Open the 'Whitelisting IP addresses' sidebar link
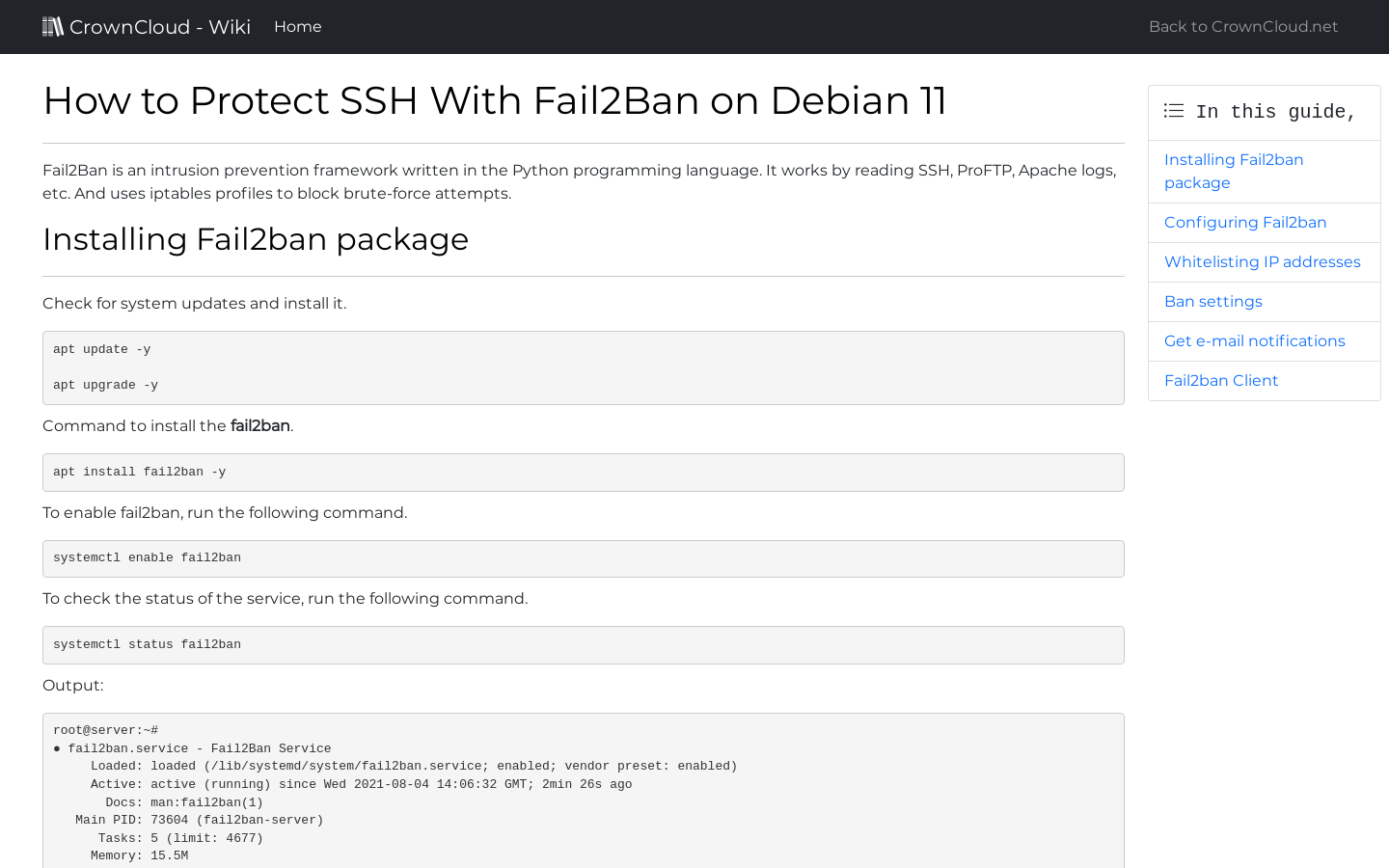The image size is (1389, 868). click(x=1263, y=261)
